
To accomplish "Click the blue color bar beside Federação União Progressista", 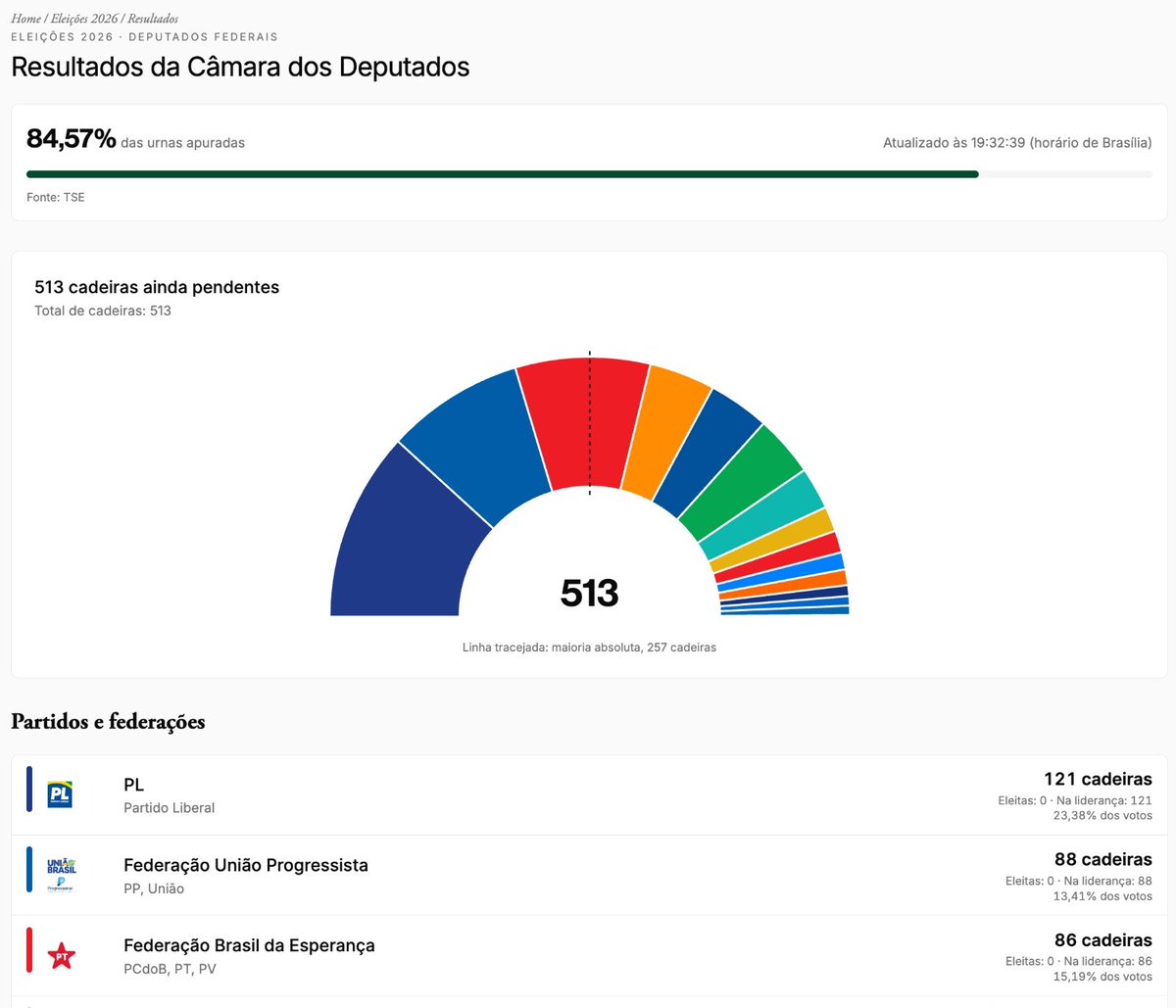I will tap(29, 870).
